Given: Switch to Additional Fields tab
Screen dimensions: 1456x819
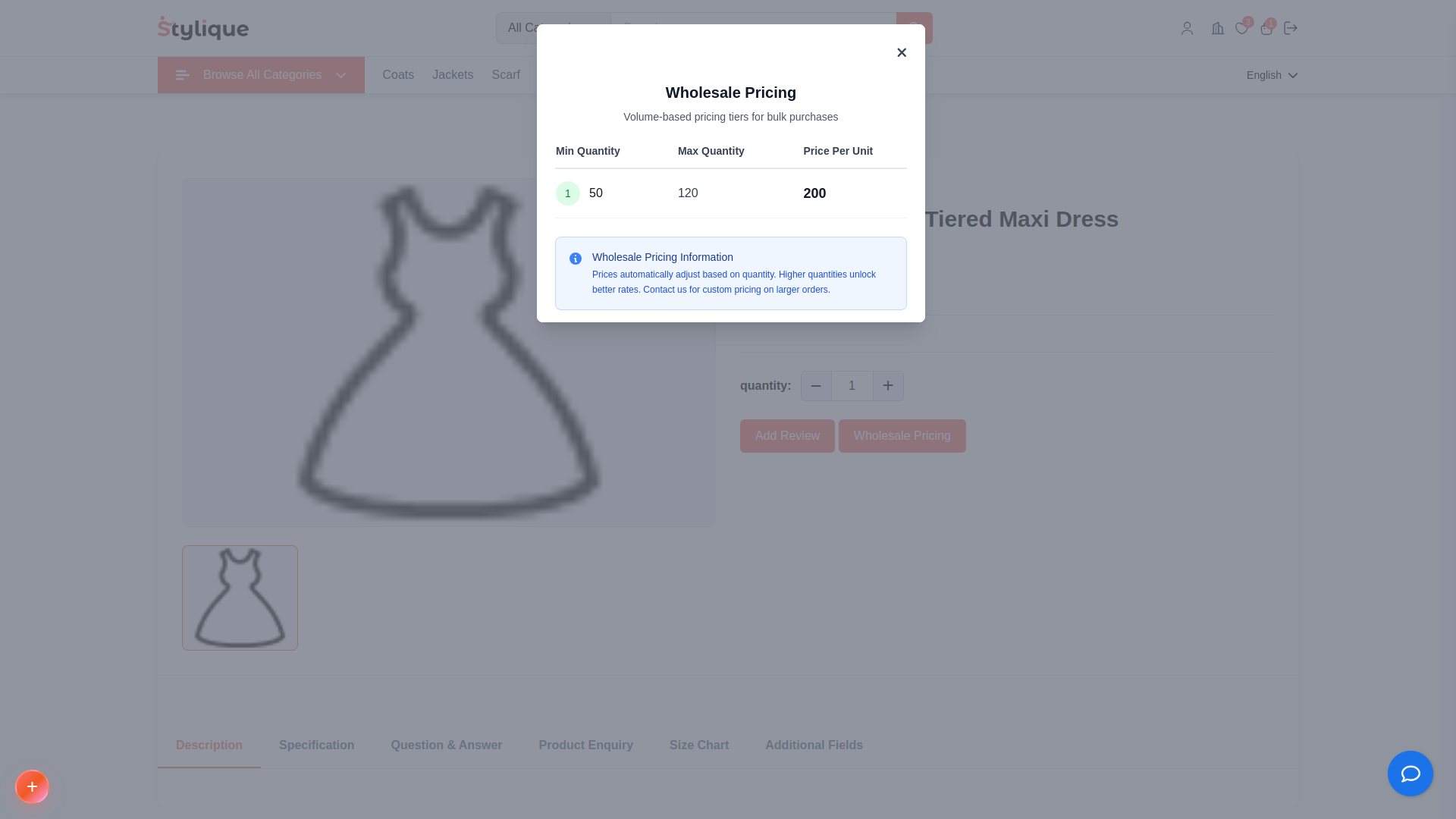Looking at the screenshot, I should [814, 745].
